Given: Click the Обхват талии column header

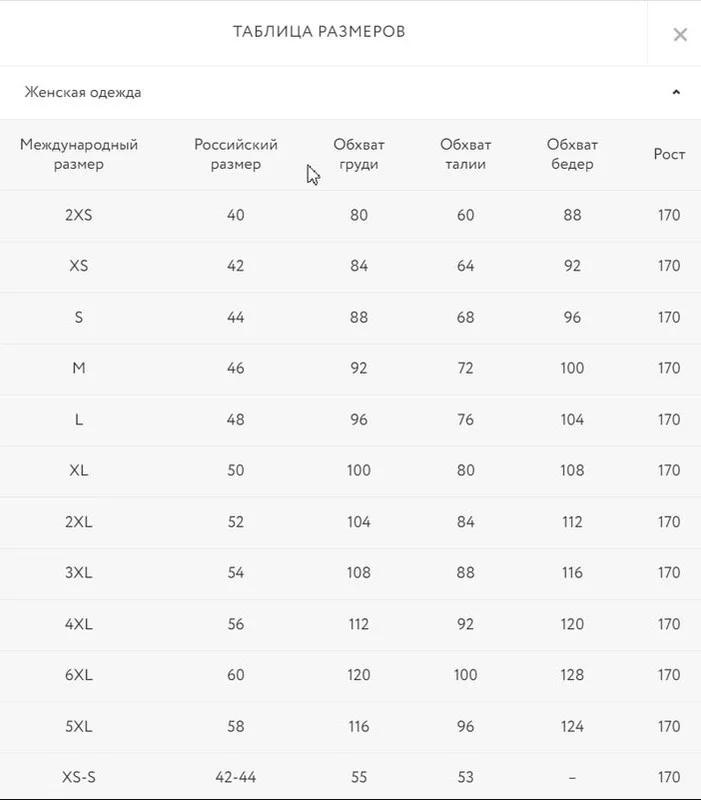Looking at the screenshot, I should pyautogui.click(x=465, y=154).
